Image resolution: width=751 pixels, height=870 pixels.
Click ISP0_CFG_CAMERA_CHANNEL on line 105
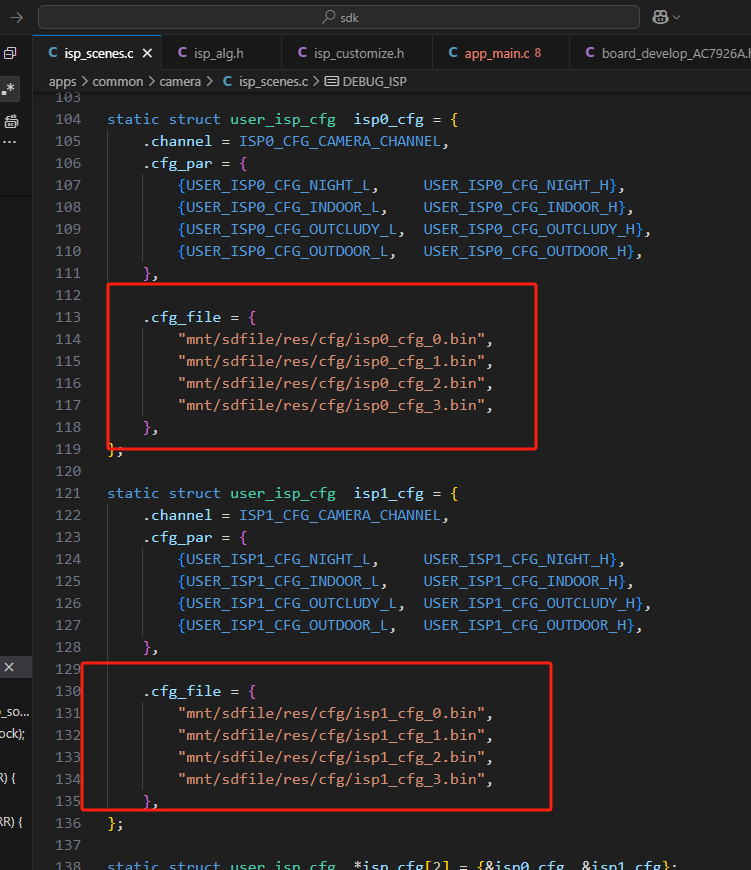click(340, 141)
